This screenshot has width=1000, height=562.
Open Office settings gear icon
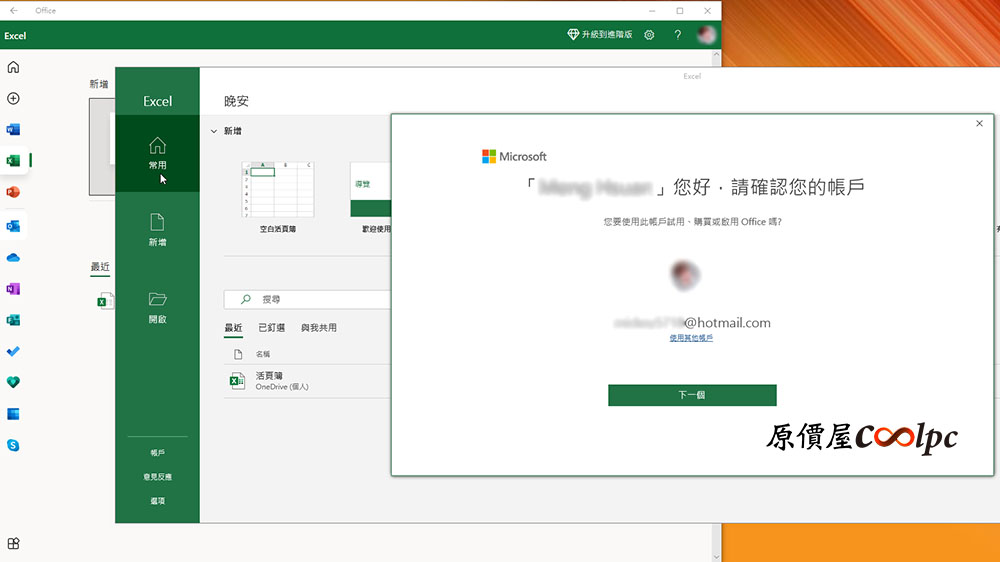click(x=649, y=35)
